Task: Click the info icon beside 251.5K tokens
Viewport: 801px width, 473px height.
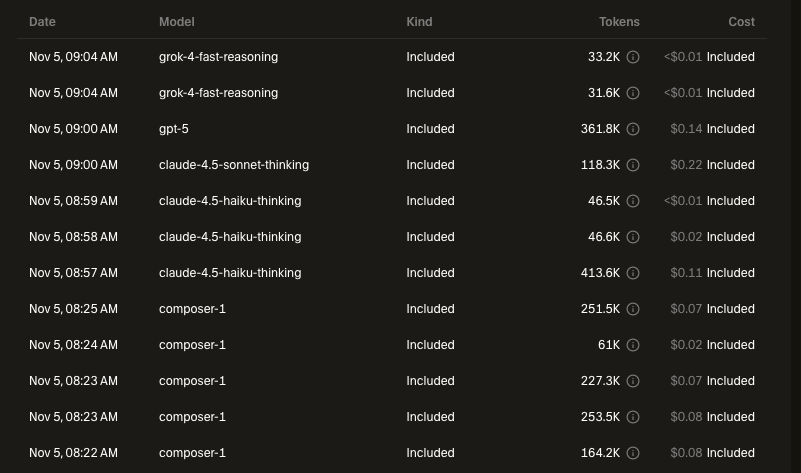Action: [633, 309]
